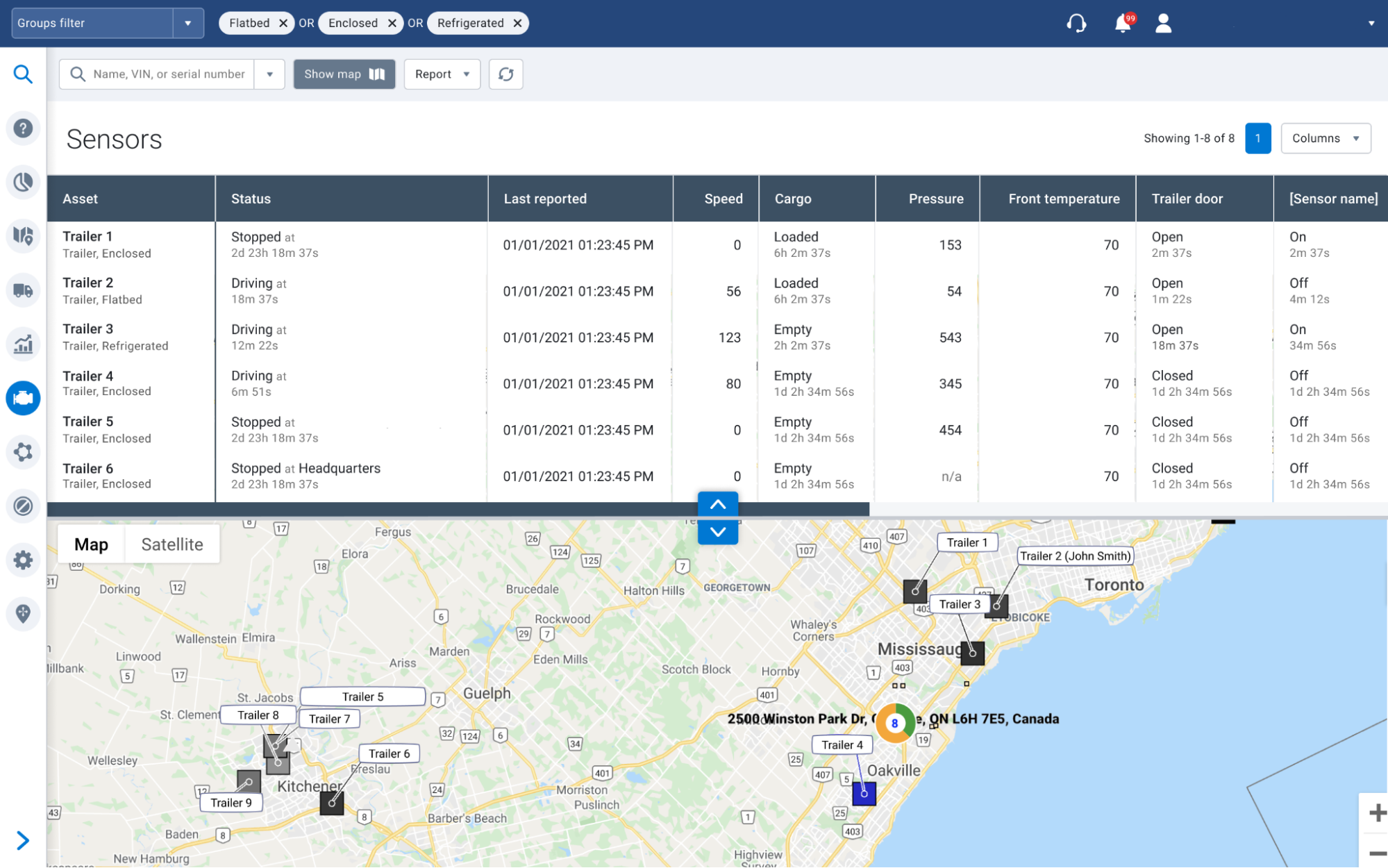The image size is (1388, 868).
Task: Remove the Flatbed filter chip
Action: click(x=283, y=22)
